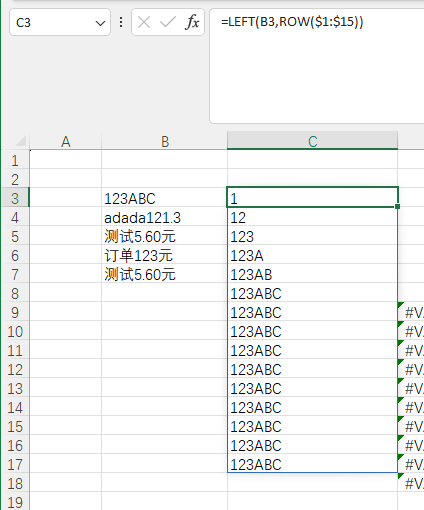The image size is (424, 510).
Task: Open the Insert Function fx dialog
Action: (192, 23)
